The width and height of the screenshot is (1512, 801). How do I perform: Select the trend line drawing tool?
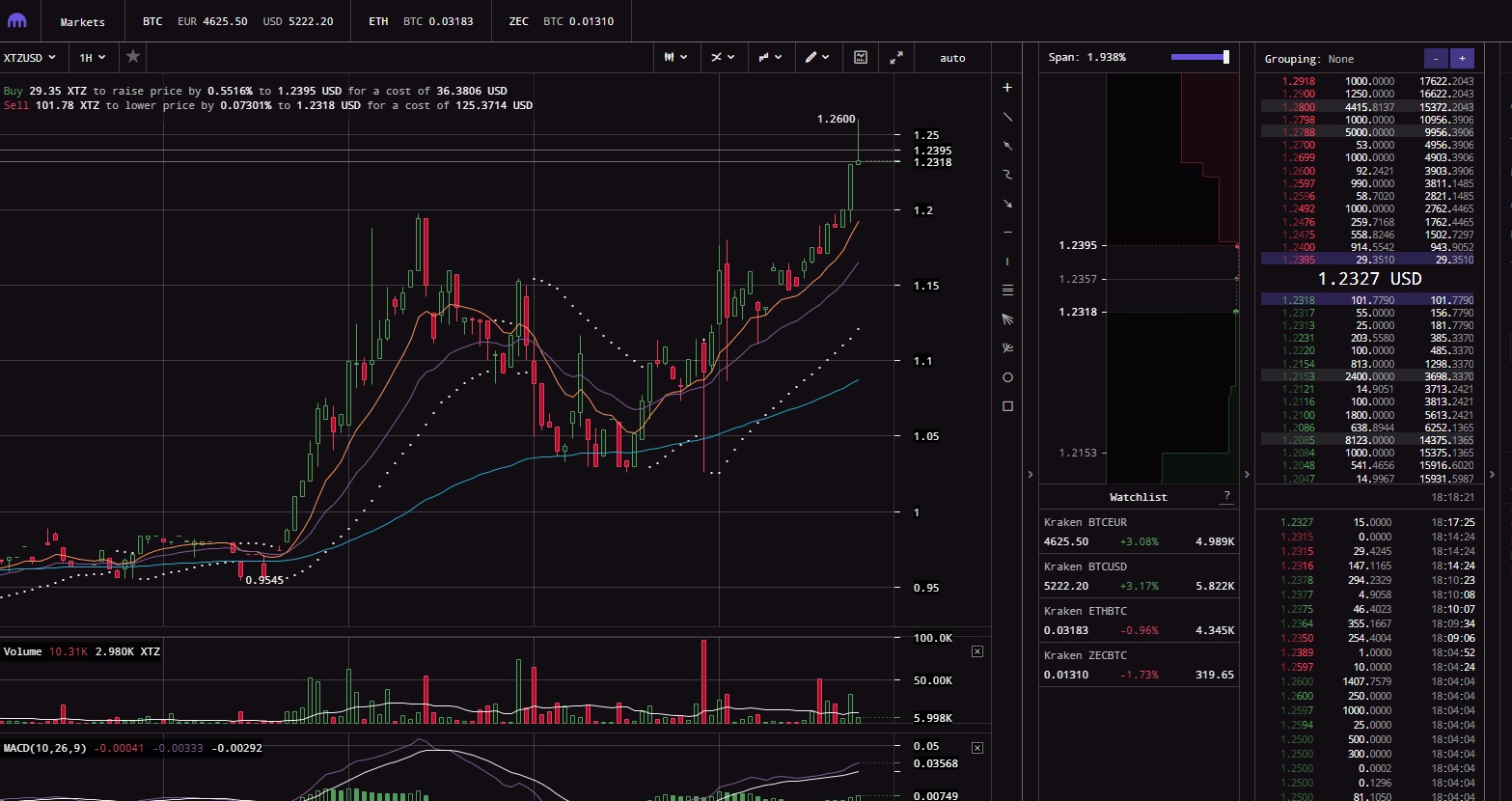1007,117
